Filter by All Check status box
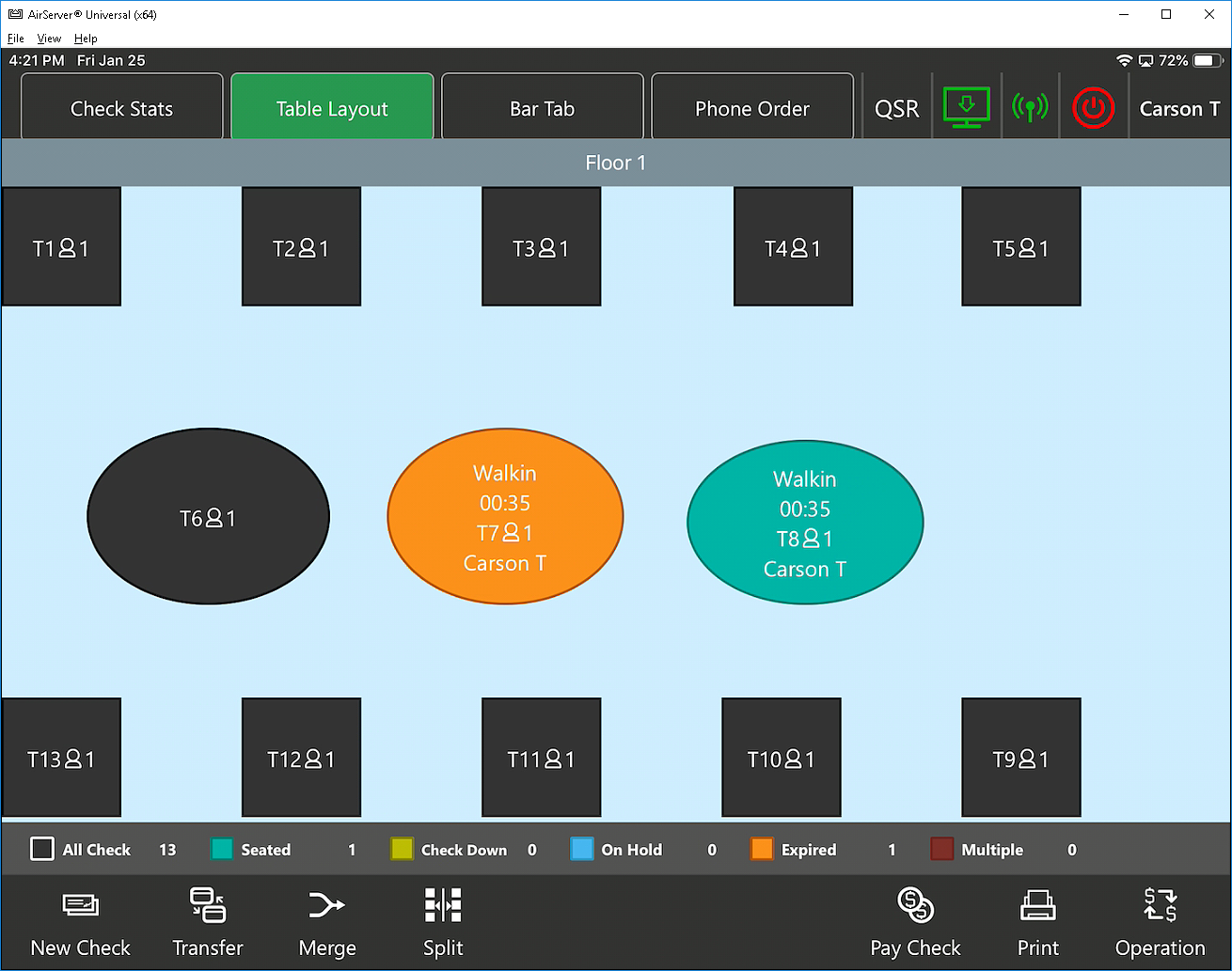This screenshot has width=1232, height=971. pyautogui.click(x=42, y=850)
